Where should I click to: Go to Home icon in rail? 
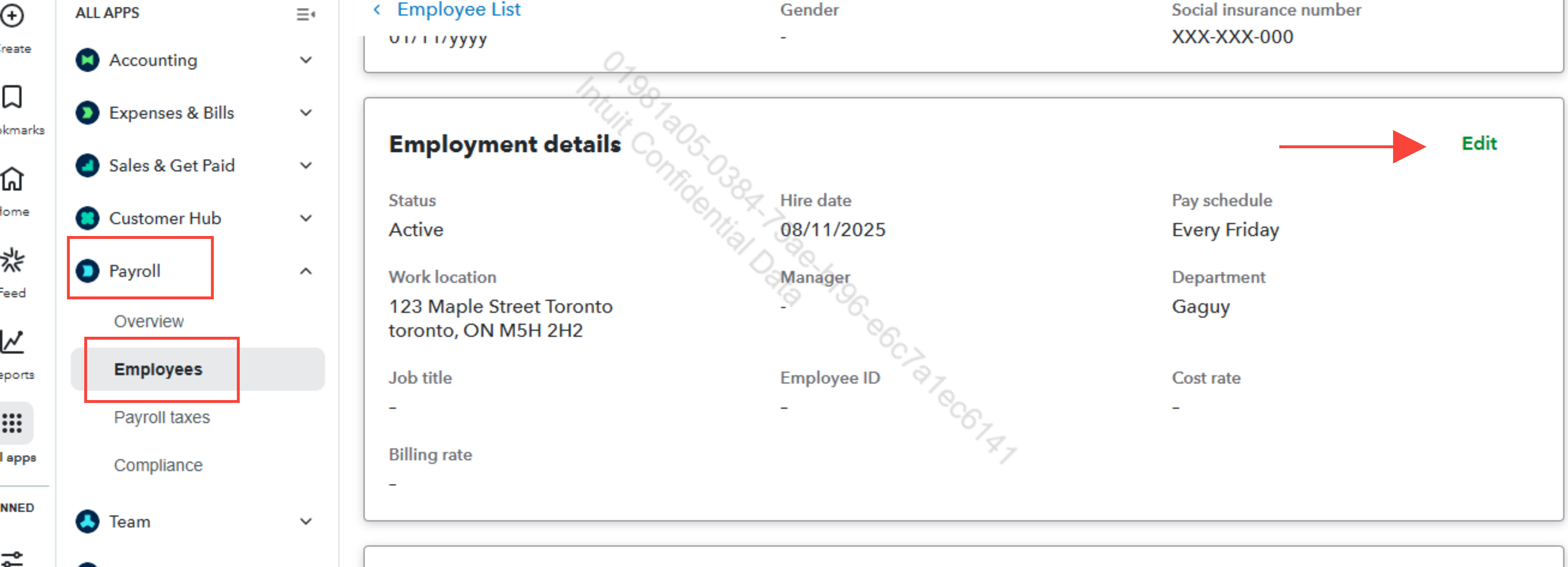click(x=12, y=179)
